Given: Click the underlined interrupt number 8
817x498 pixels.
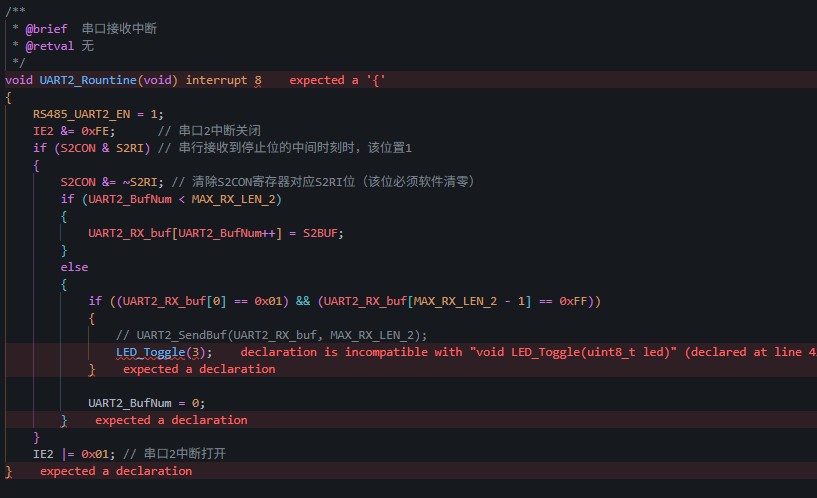Looking at the screenshot, I should pyautogui.click(x=258, y=80).
